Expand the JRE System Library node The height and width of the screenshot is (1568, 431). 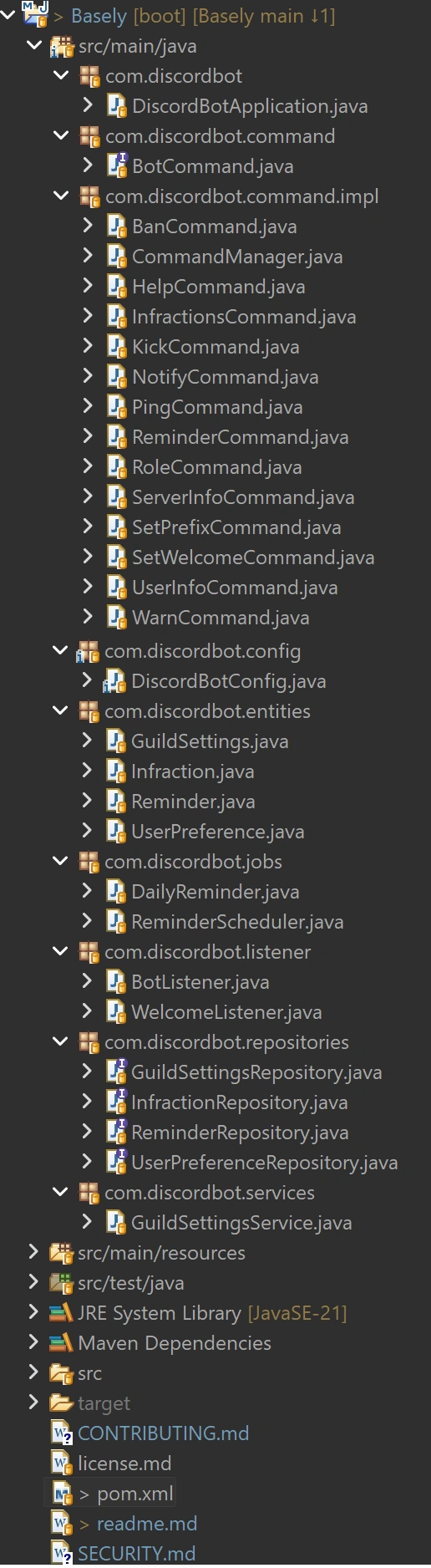[x=33, y=1312]
